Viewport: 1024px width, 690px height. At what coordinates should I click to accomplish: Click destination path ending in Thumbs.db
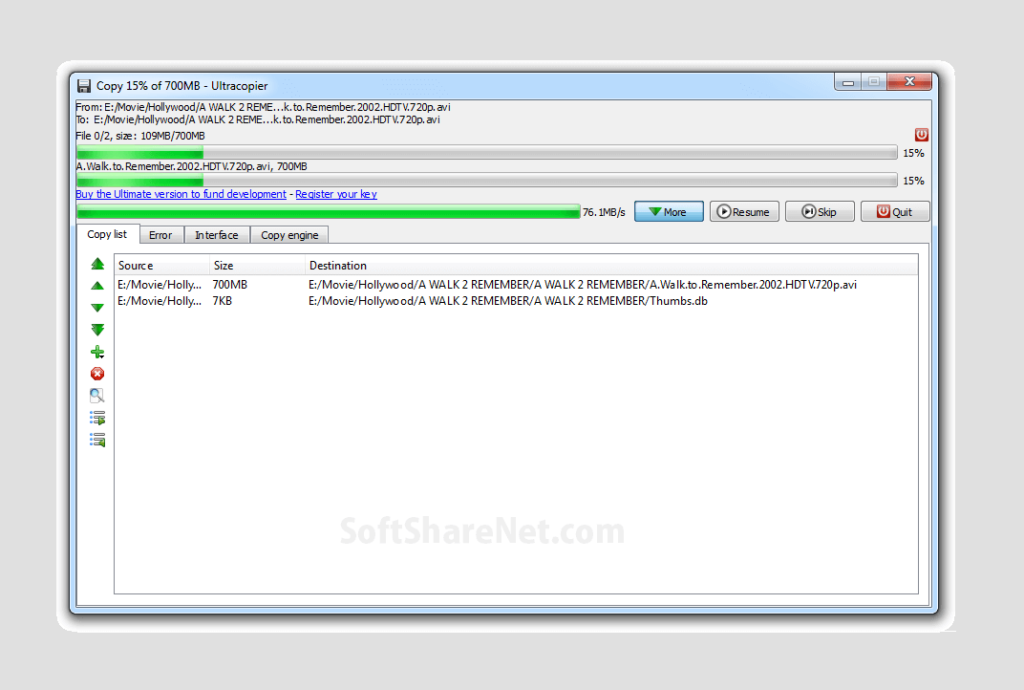tap(508, 301)
